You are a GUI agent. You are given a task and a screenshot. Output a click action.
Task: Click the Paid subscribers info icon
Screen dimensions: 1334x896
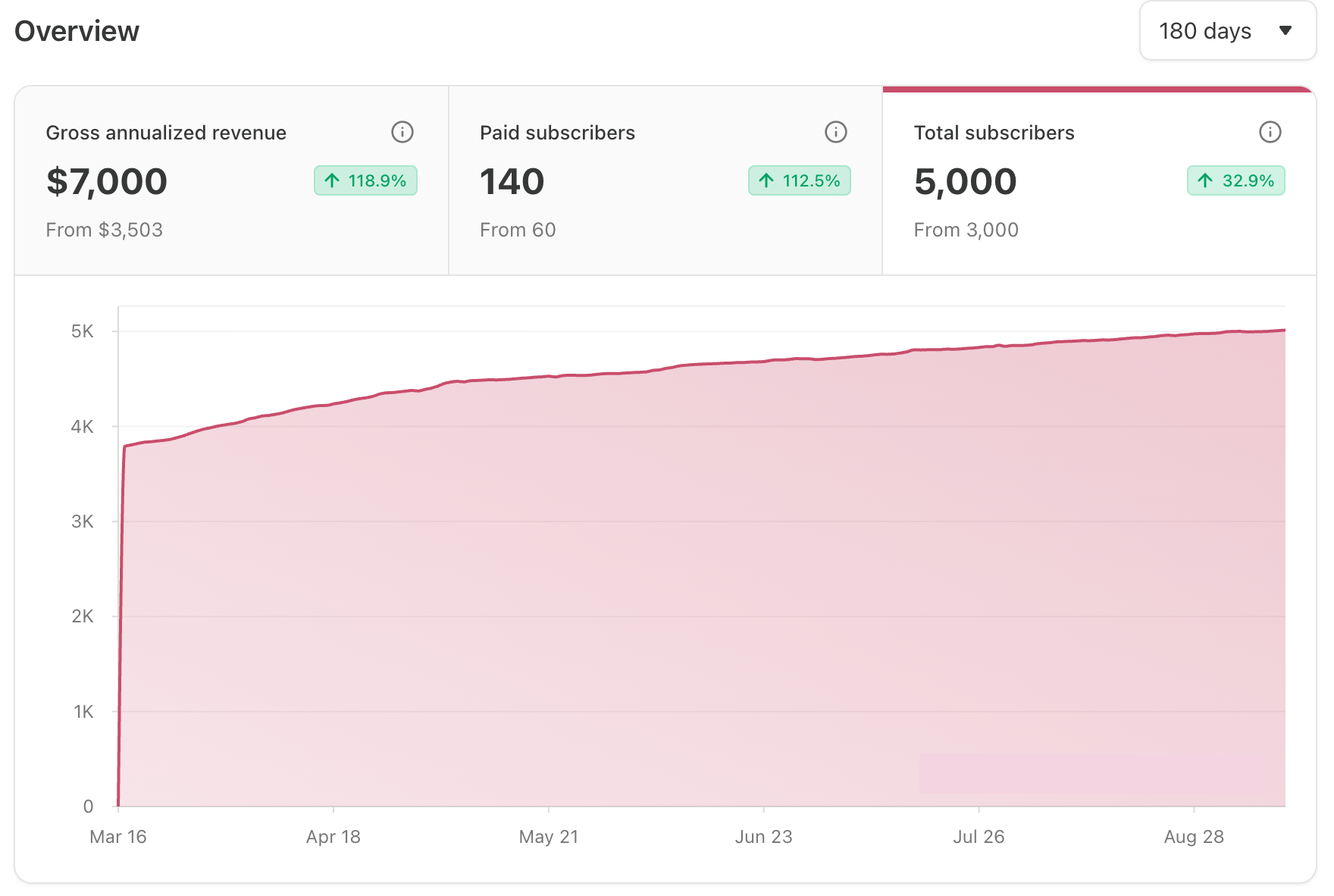pyautogui.click(x=835, y=132)
